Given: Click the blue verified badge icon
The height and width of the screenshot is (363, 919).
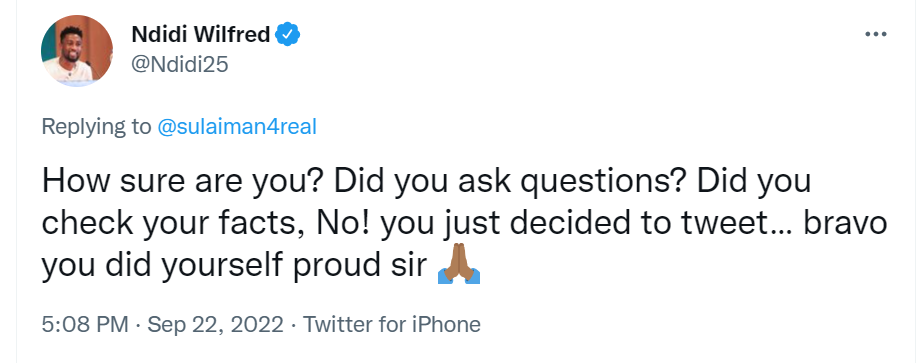Looking at the screenshot, I should click(x=288, y=35).
